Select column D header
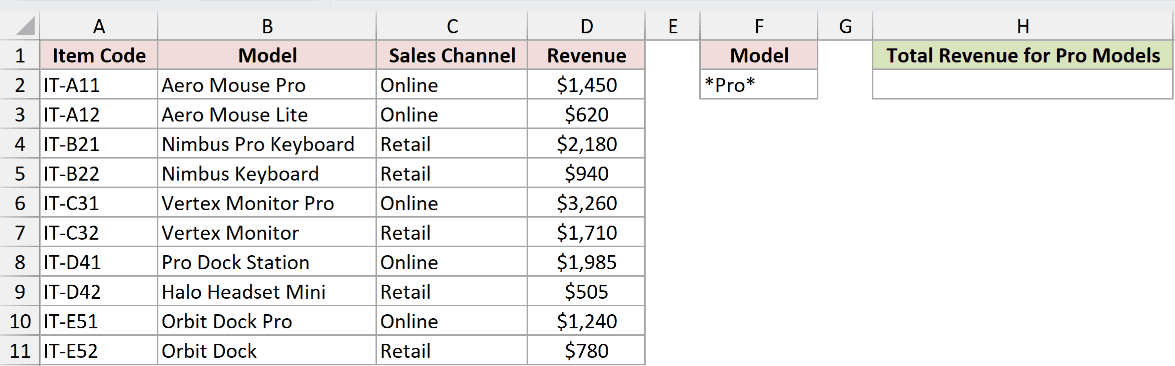Image resolution: width=1175 pixels, height=366 pixels. point(587,27)
